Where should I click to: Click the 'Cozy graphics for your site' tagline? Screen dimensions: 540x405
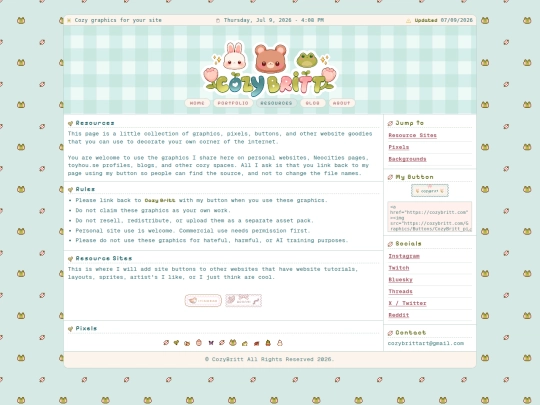point(118,20)
